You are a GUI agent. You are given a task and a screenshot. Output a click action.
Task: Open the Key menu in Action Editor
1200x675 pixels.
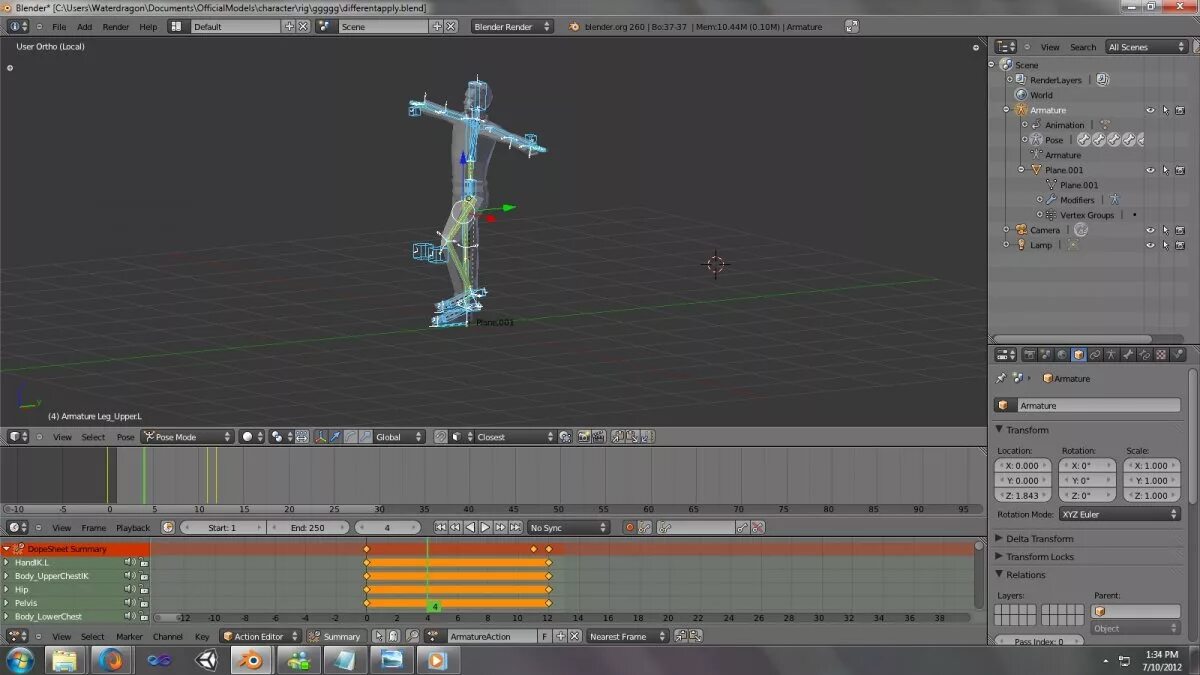(202, 636)
